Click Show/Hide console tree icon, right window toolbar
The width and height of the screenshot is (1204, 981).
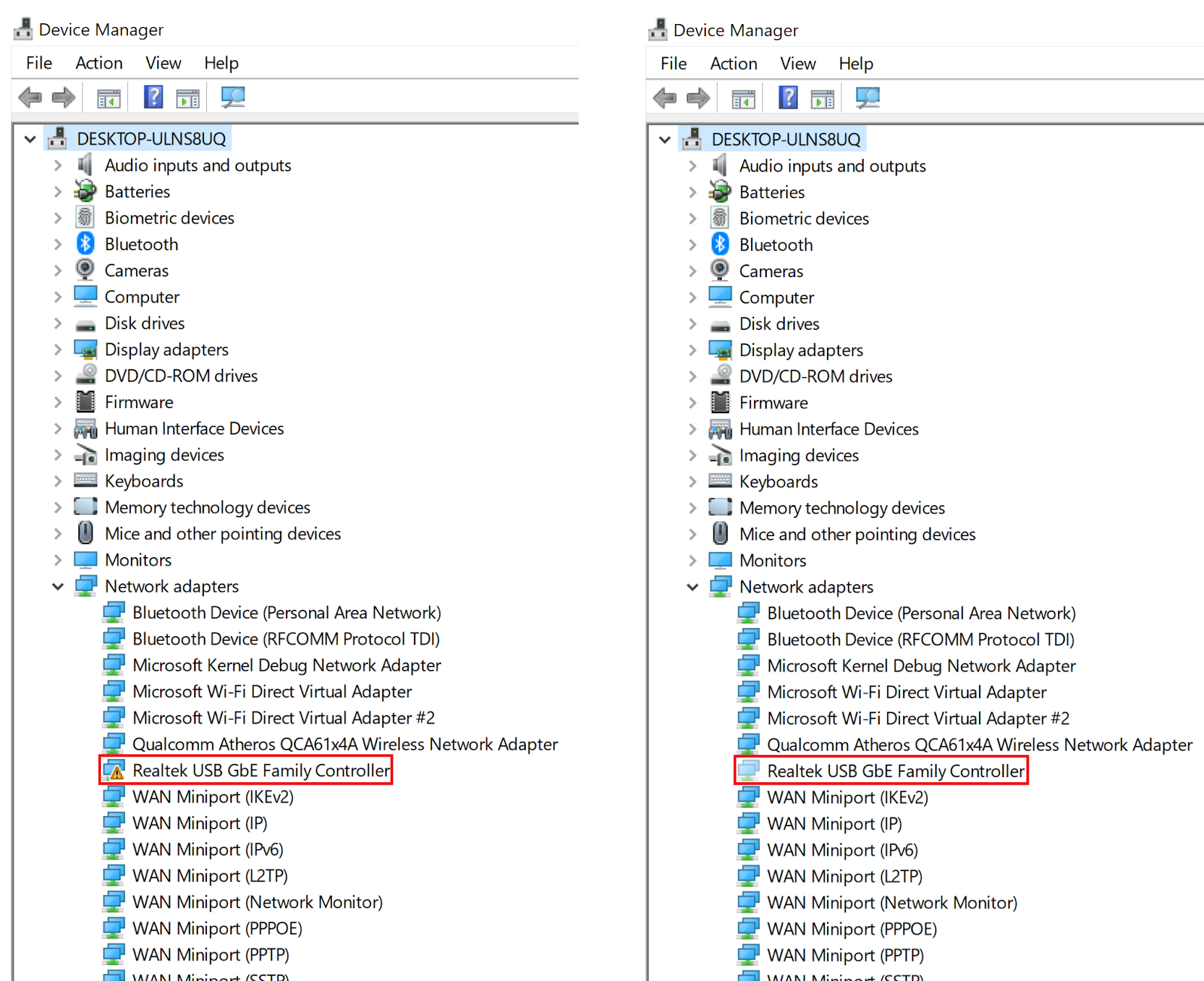click(x=744, y=99)
